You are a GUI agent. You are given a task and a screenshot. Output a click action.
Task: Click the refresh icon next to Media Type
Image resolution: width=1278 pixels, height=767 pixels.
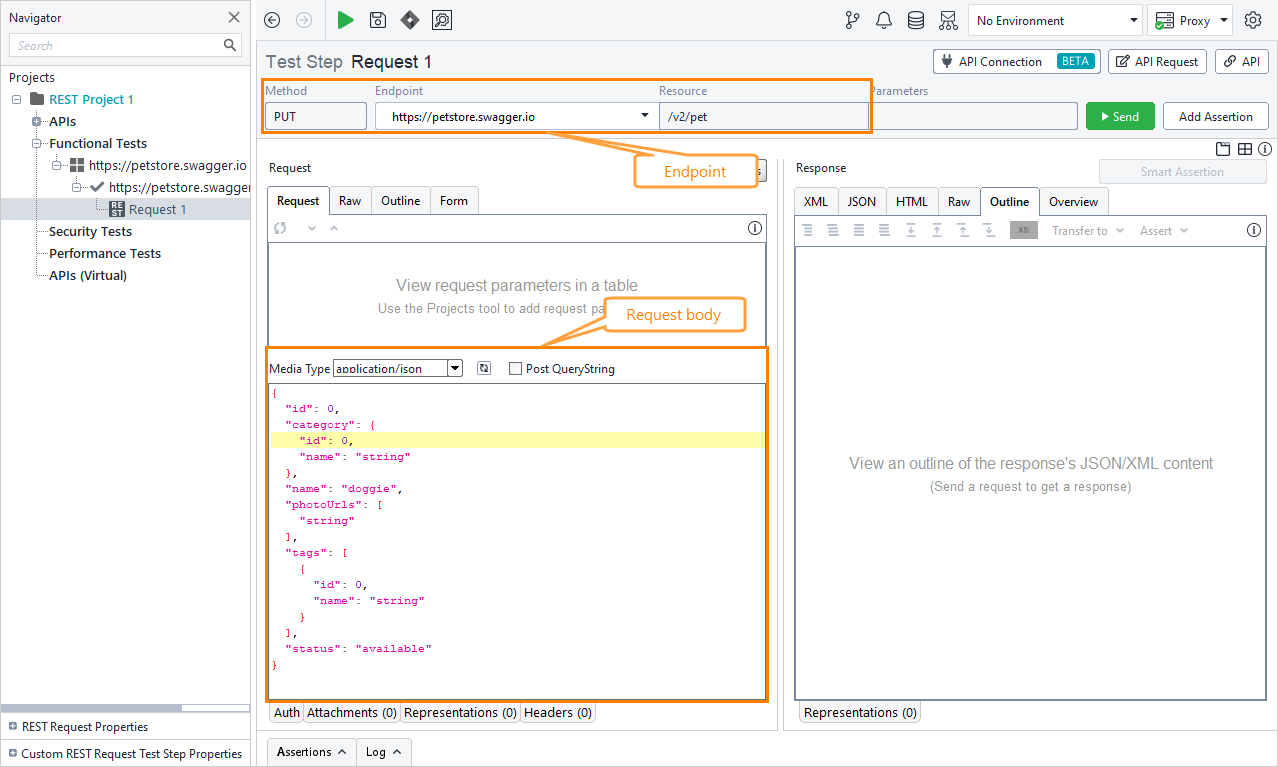484,368
